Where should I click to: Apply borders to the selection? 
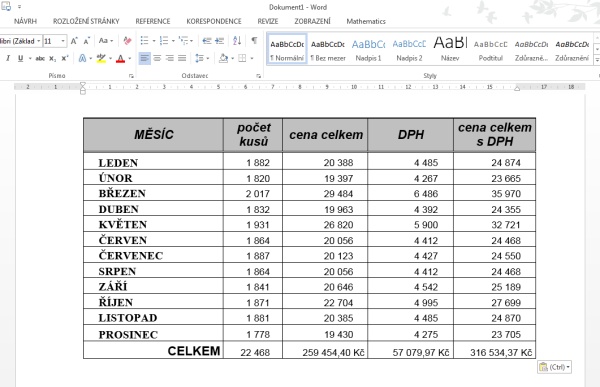tap(242, 58)
